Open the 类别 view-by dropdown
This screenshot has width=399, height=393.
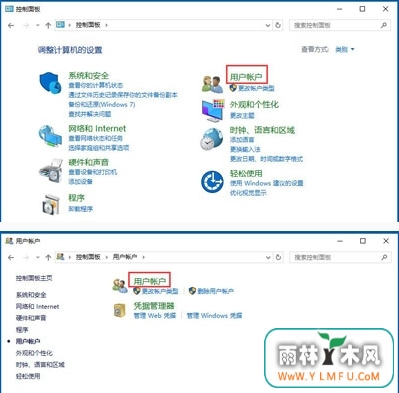(345, 50)
